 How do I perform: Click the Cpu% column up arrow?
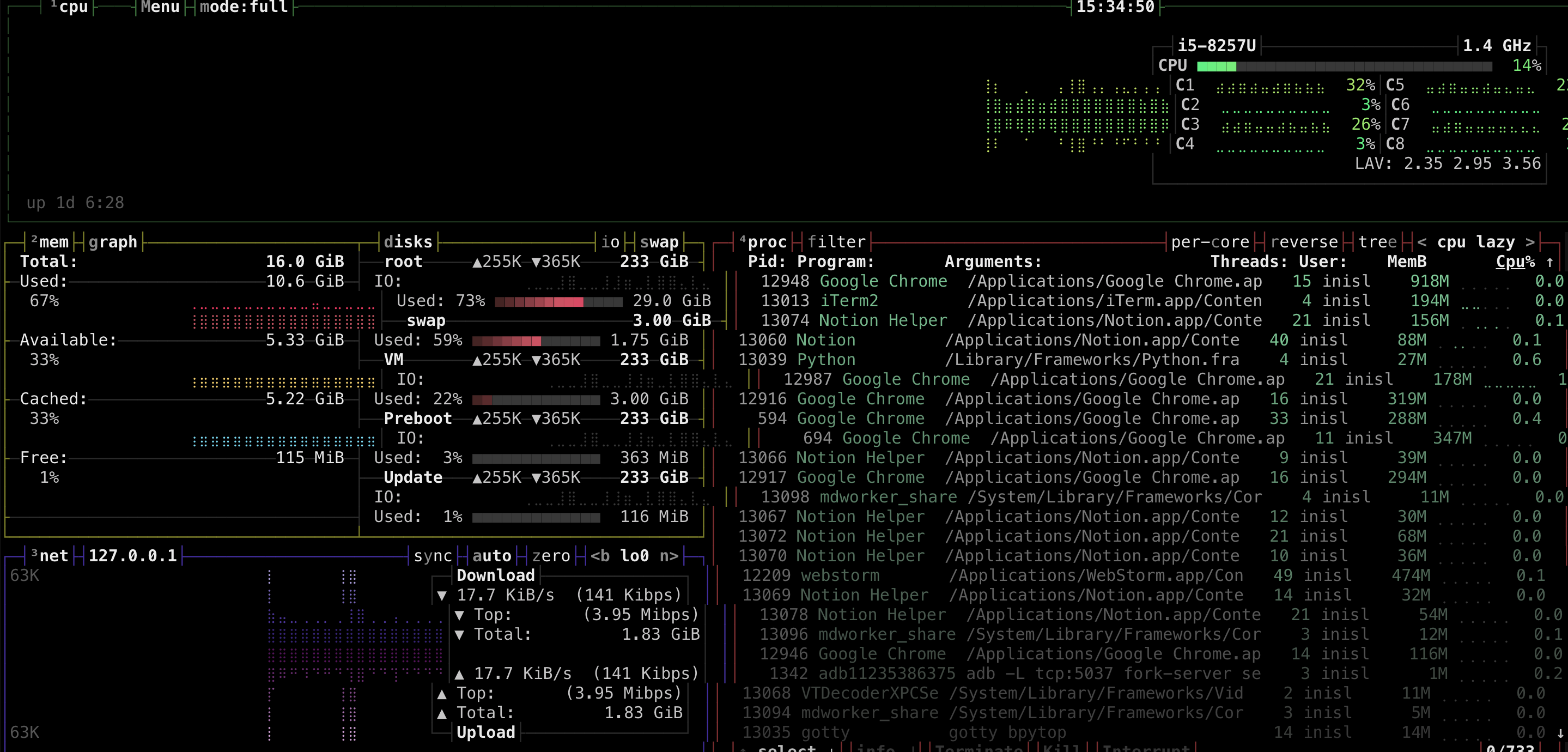pyautogui.click(x=1549, y=262)
